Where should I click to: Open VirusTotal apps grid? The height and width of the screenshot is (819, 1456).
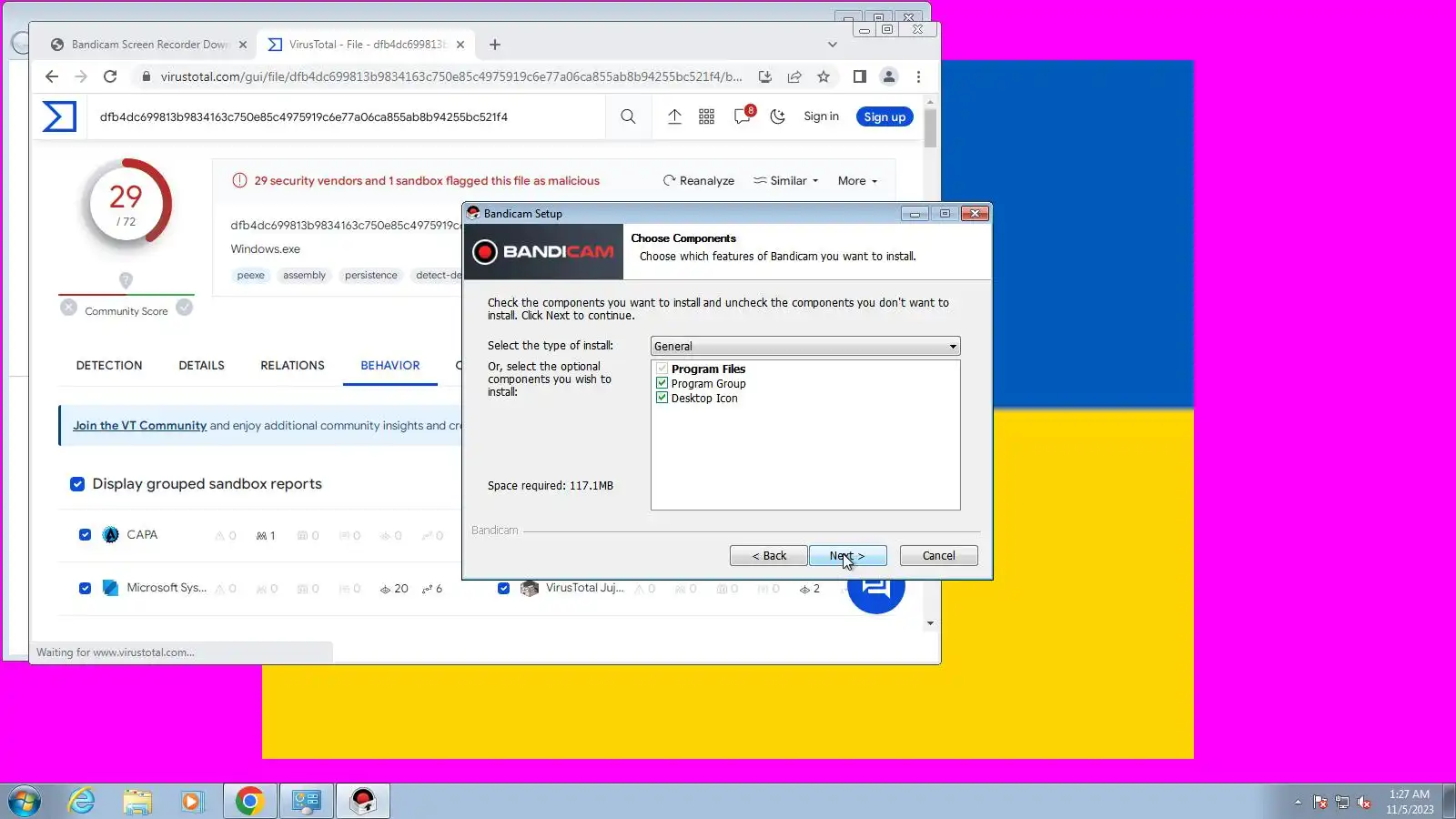[706, 116]
